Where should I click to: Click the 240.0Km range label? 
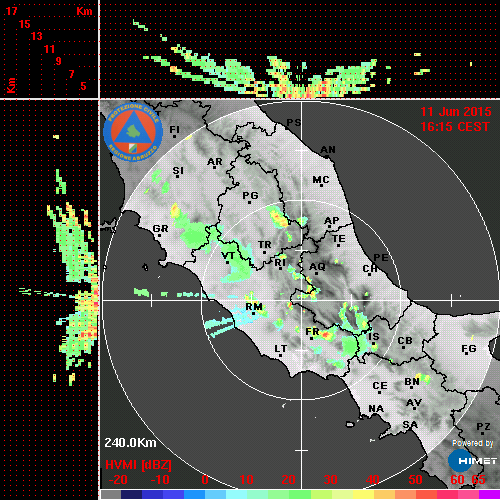[x=130, y=443]
